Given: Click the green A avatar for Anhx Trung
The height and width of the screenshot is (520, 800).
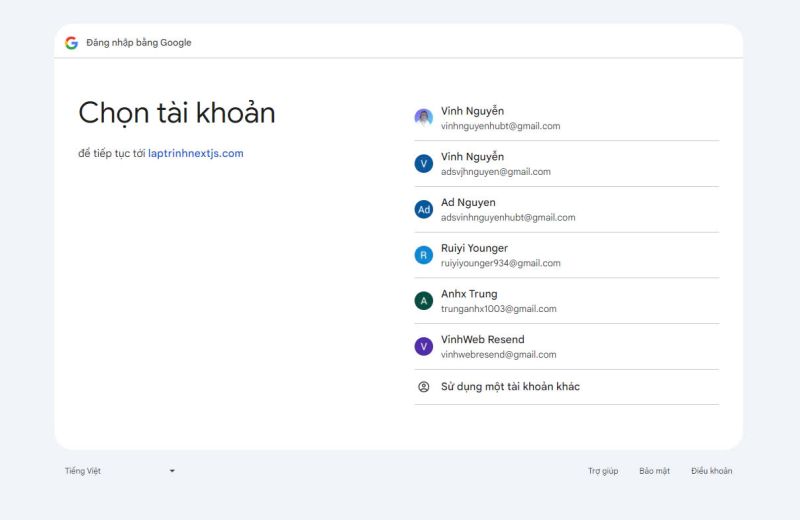Looking at the screenshot, I should [423, 301].
